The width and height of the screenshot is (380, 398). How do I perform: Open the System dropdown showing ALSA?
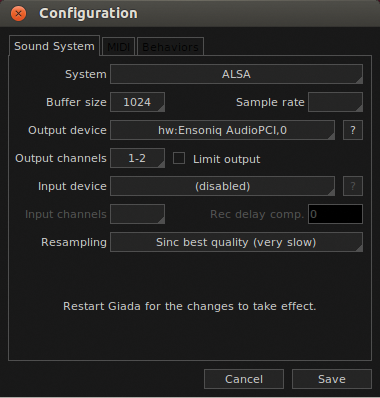236,74
